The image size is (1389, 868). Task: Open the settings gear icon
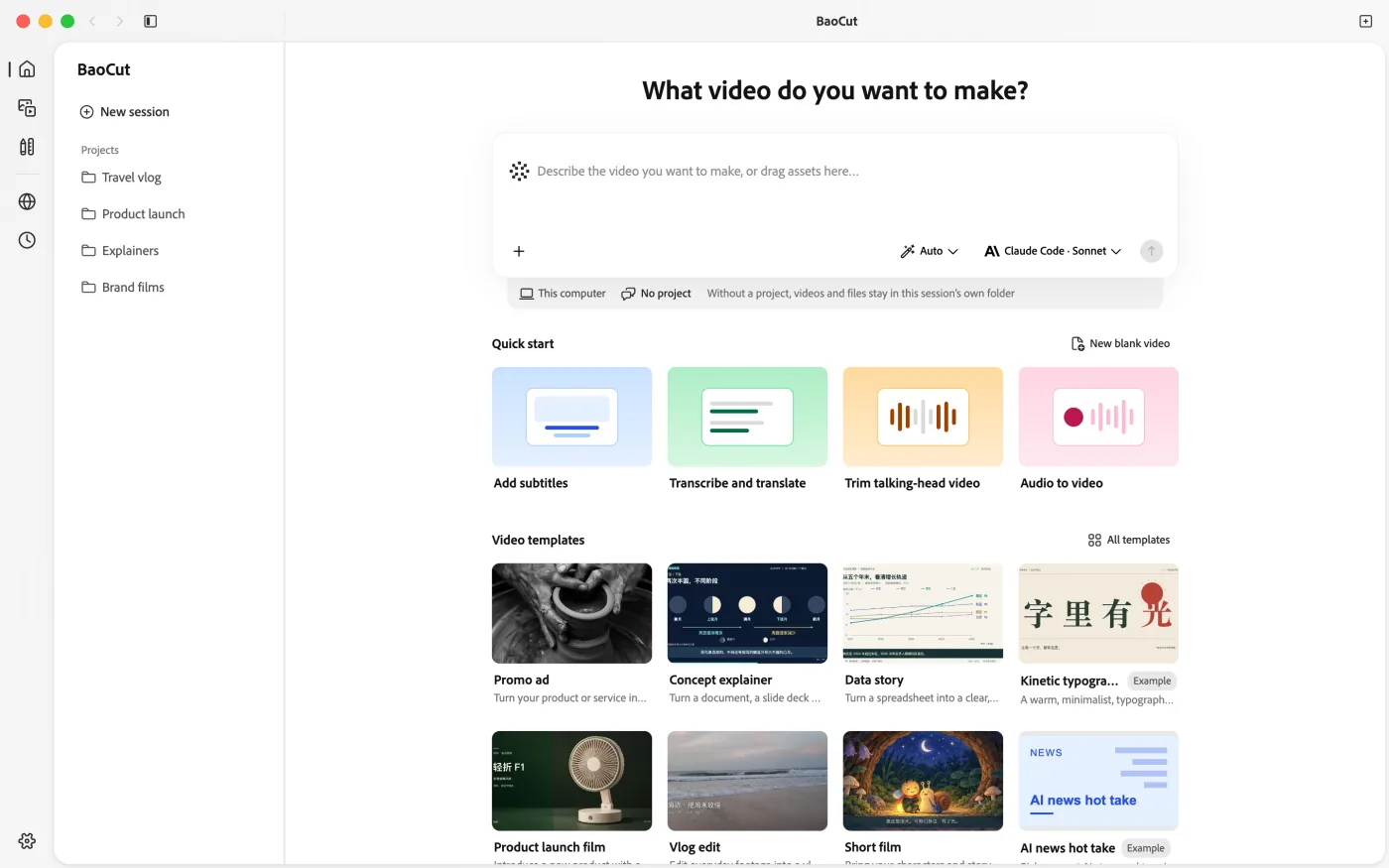[x=27, y=841]
